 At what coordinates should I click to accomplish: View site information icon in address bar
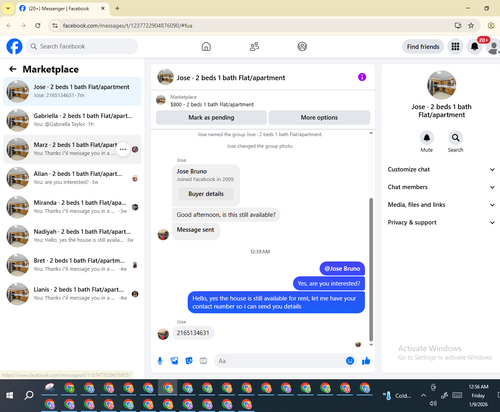coord(55,26)
